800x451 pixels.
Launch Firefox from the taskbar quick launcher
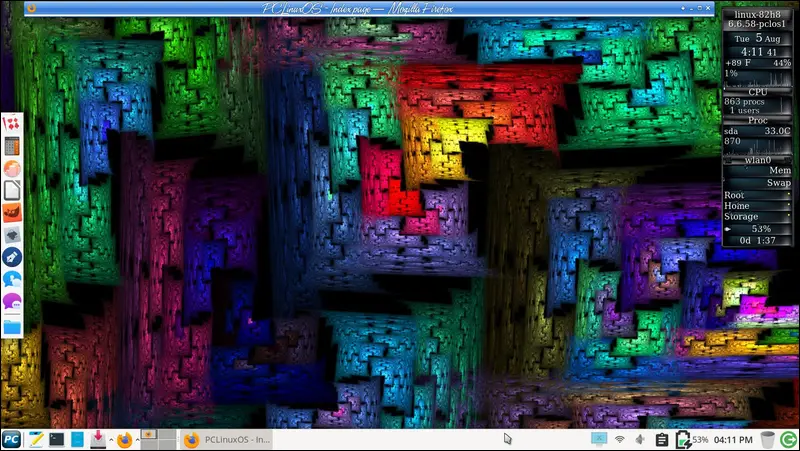coord(124,440)
